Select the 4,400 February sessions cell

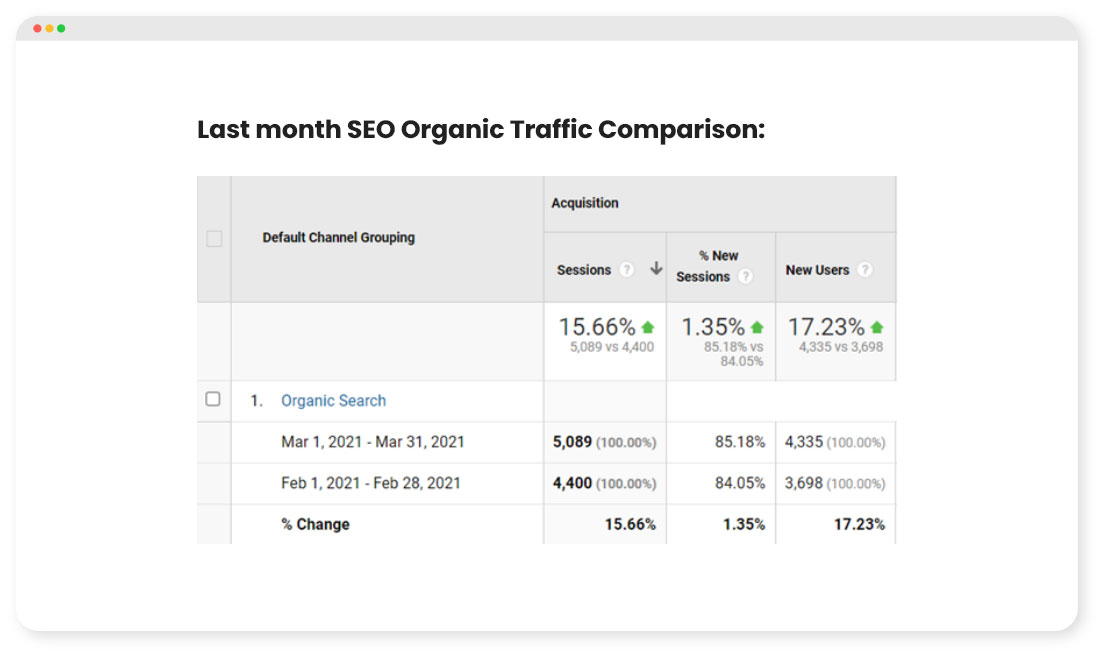click(x=604, y=483)
